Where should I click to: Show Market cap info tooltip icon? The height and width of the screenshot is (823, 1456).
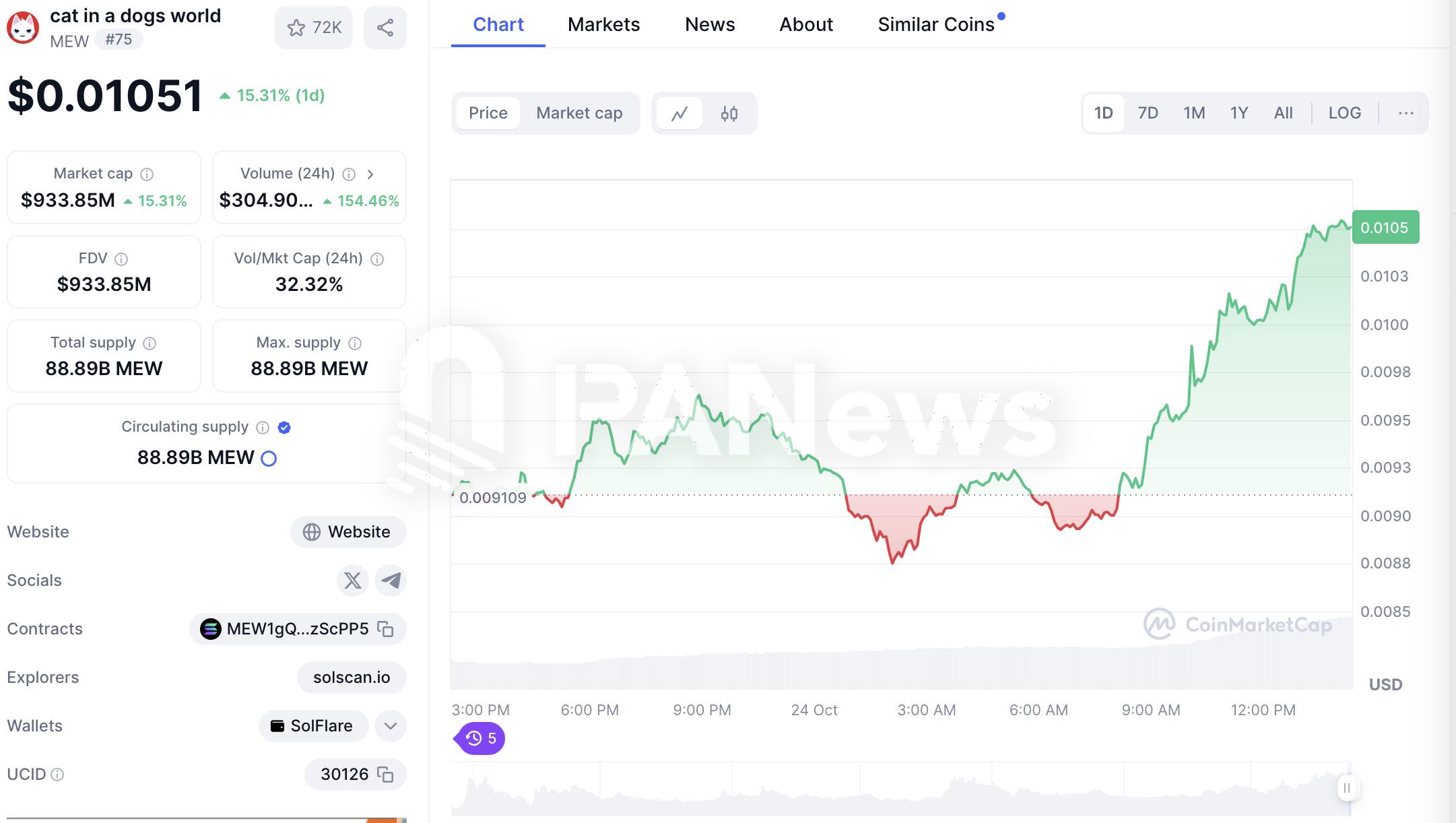pyautogui.click(x=147, y=174)
